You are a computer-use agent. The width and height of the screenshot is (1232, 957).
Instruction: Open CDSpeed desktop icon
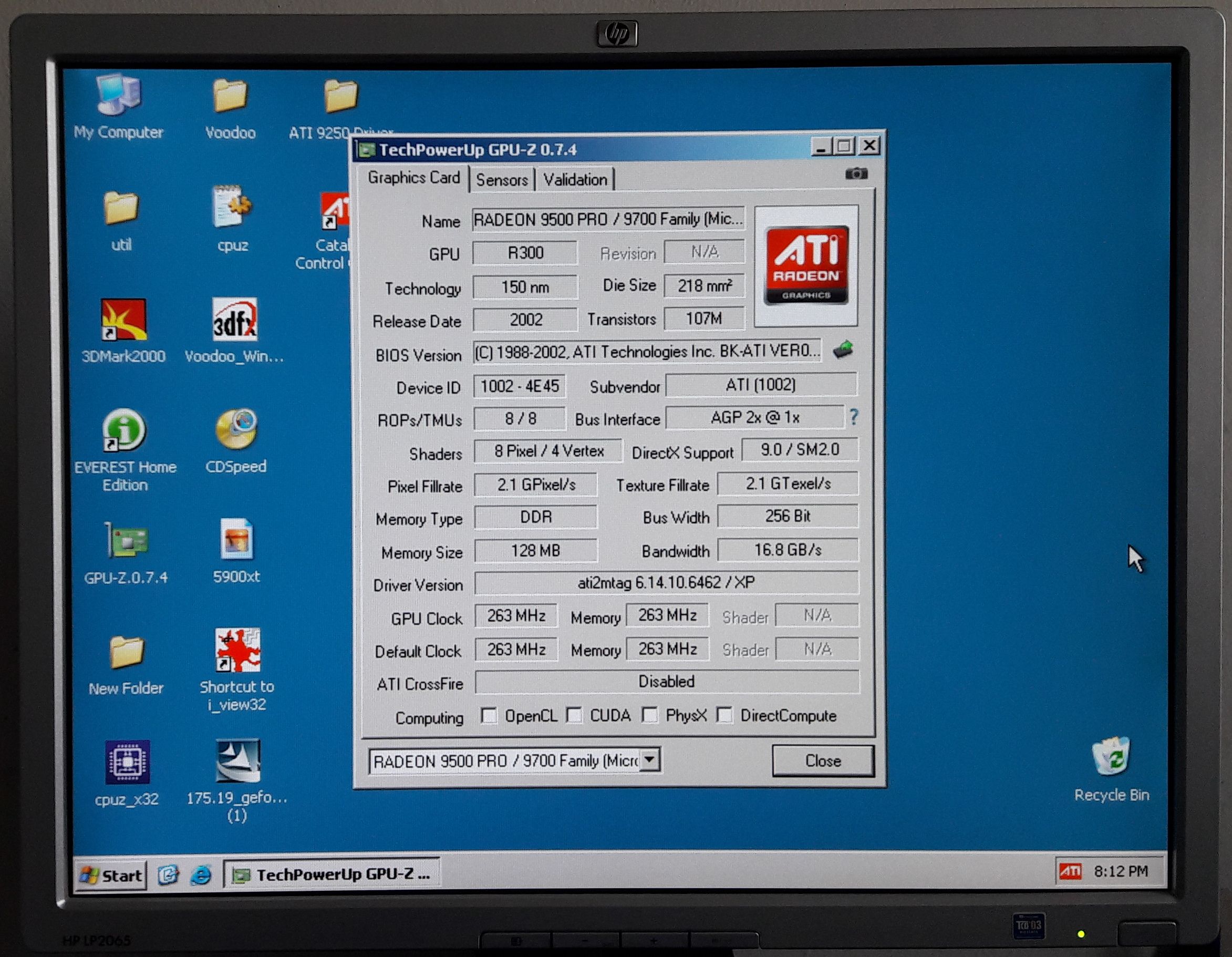tap(236, 429)
